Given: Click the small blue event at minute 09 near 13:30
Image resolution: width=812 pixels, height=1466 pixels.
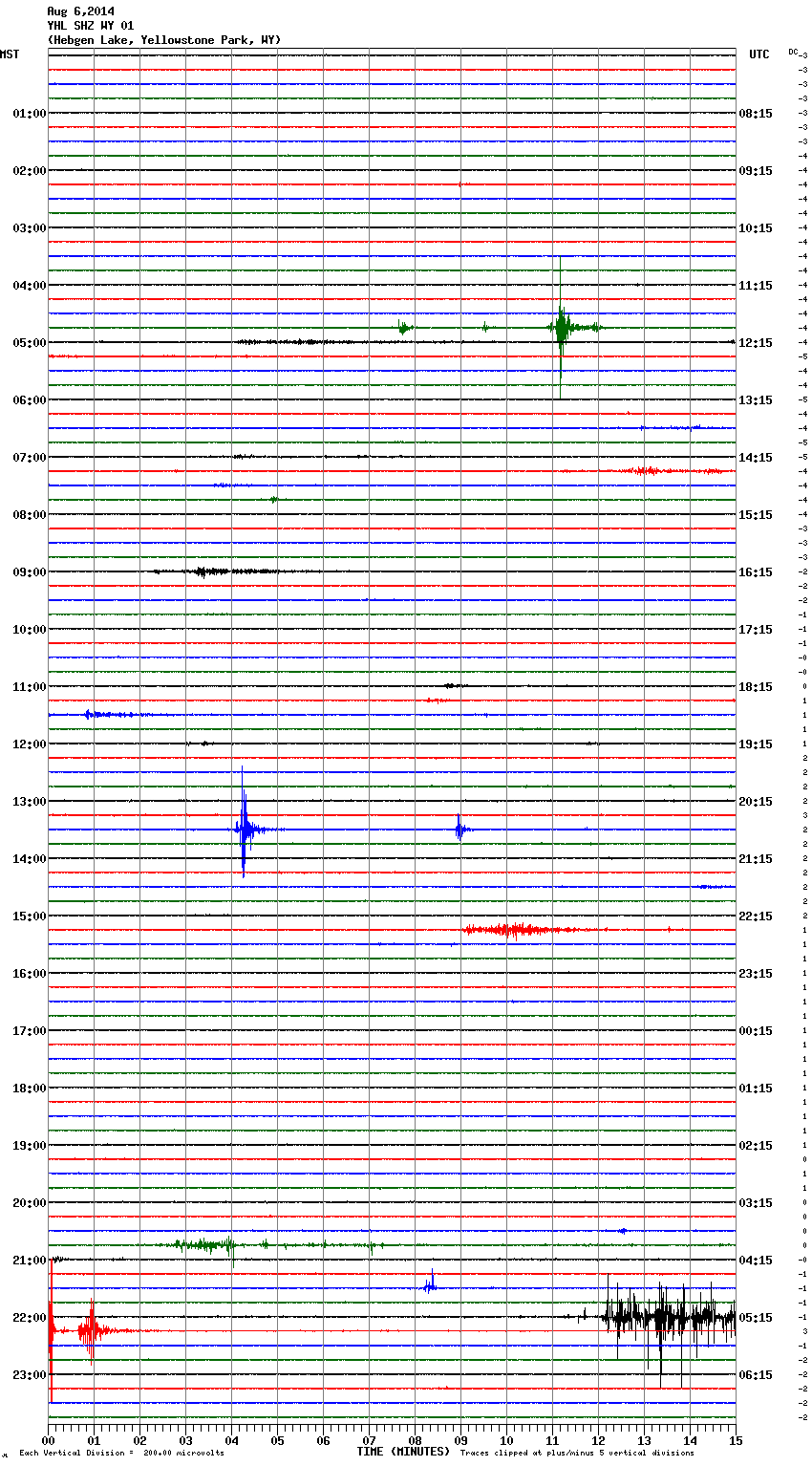Looking at the screenshot, I should pos(460,830).
